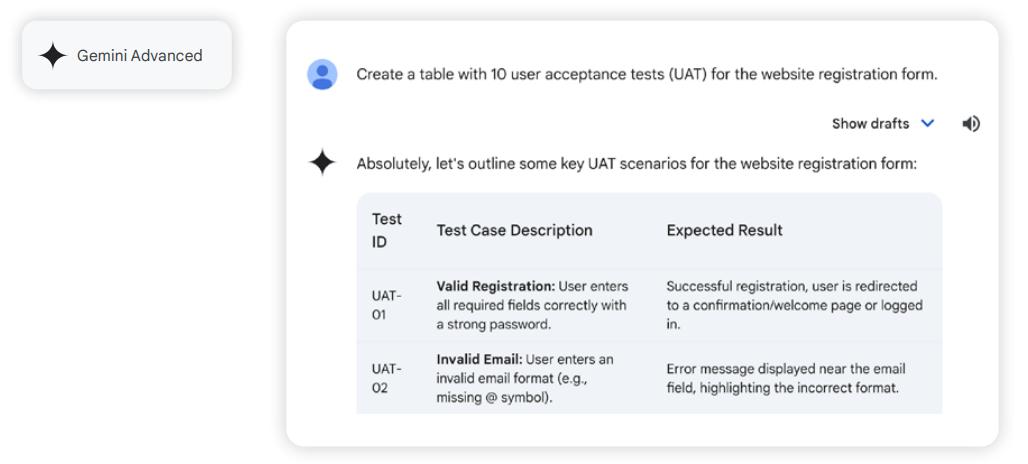Select the Expected Result column header
Viewport: 1028px width, 464px height.
coord(724,230)
